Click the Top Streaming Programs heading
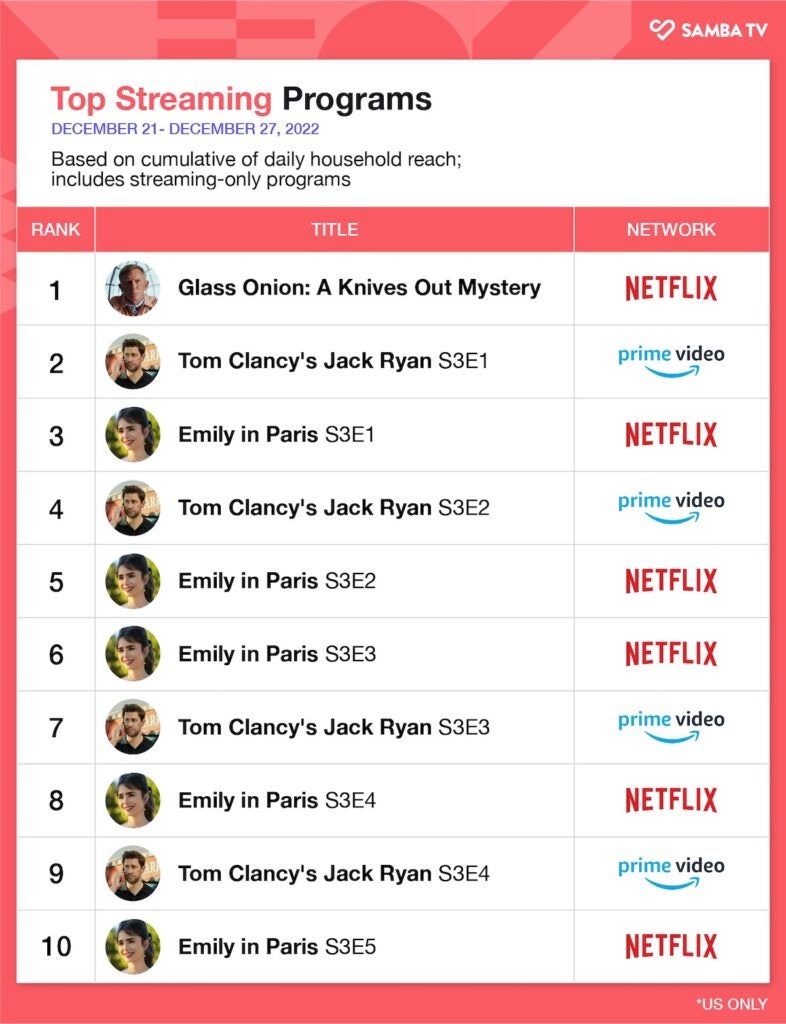The width and height of the screenshot is (786, 1024). [x=241, y=99]
